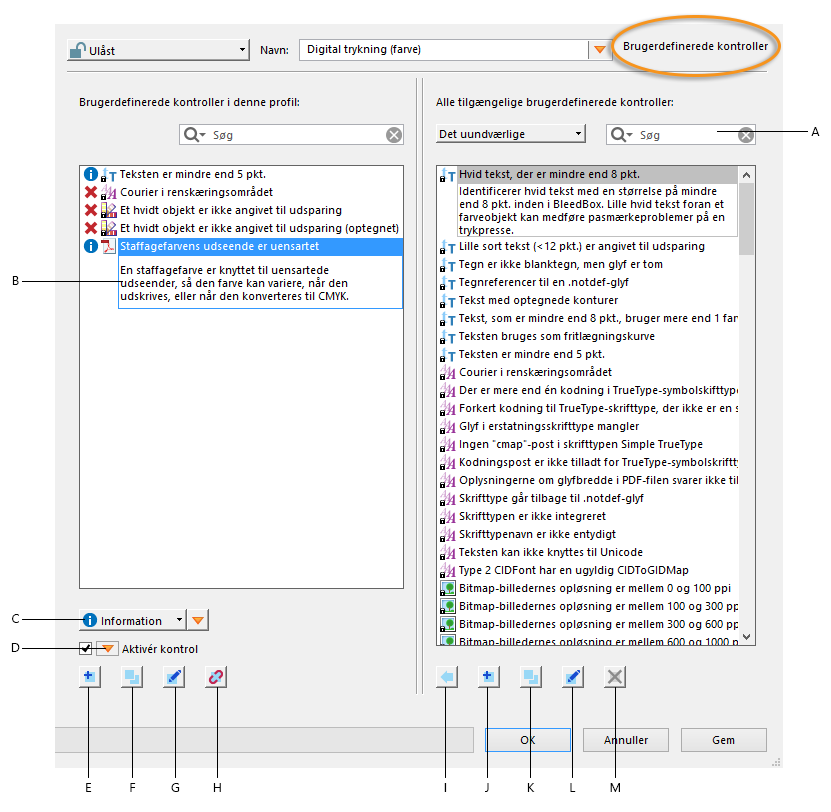
Task: Select Tegnreferencer til en .notdef-glyf
Action: (588, 282)
